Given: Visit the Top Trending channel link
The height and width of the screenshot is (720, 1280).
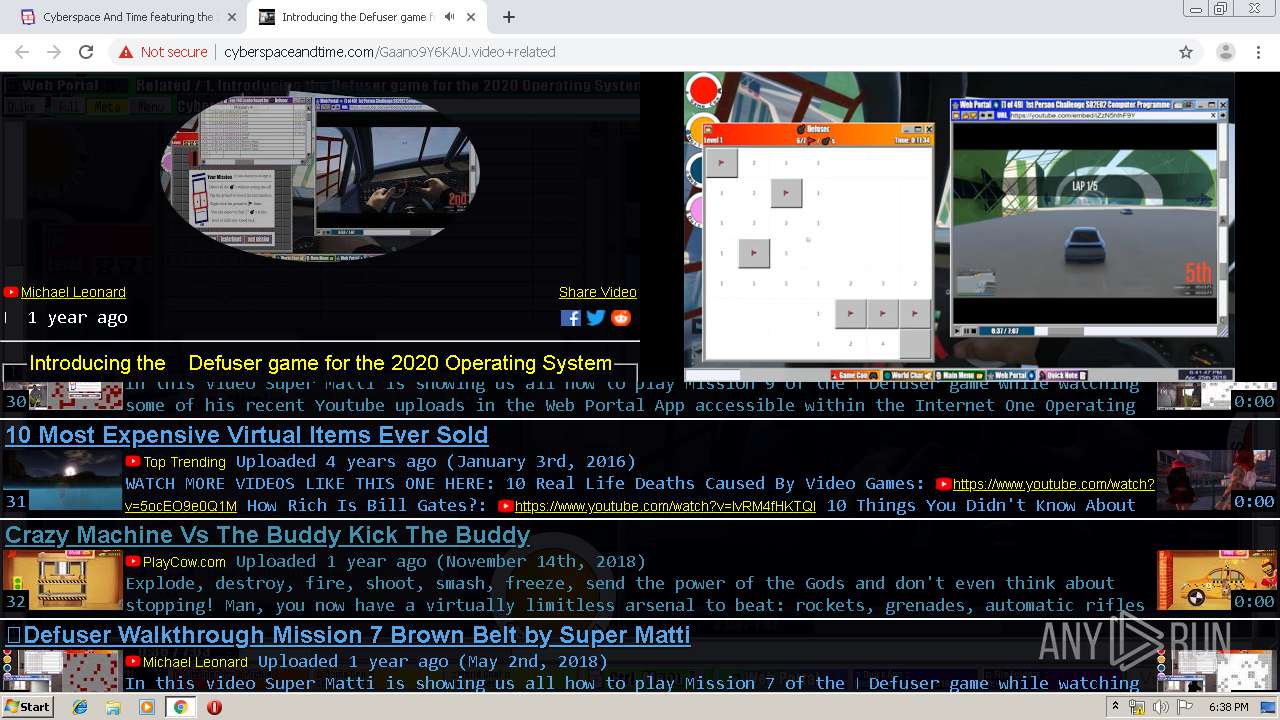Looking at the screenshot, I should click(x=184, y=462).
